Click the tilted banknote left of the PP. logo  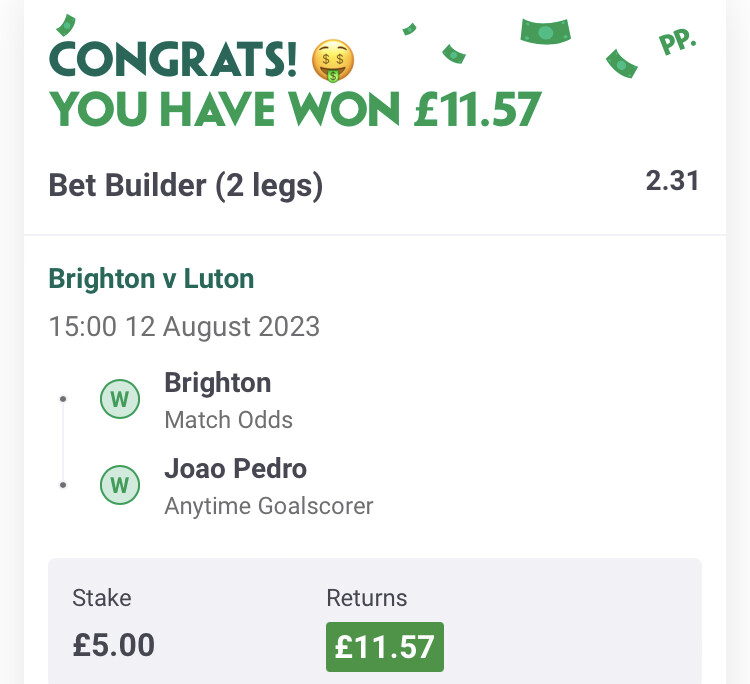coord(621,63)
